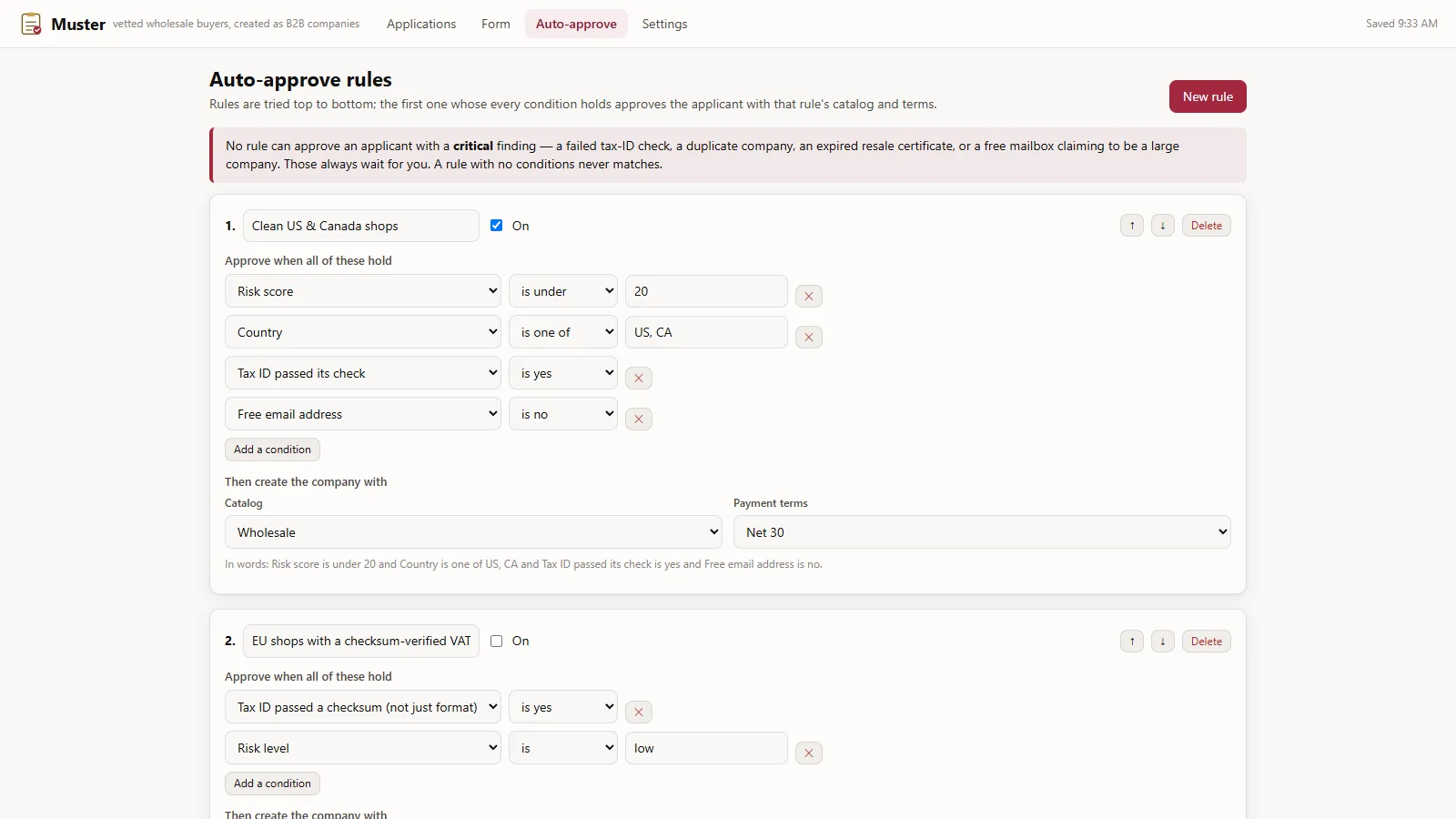Open the 'is one of' operator dropdown
The height and width of the screenshot is (819, 1456).
pyautogui.click(x=563, y=332)
